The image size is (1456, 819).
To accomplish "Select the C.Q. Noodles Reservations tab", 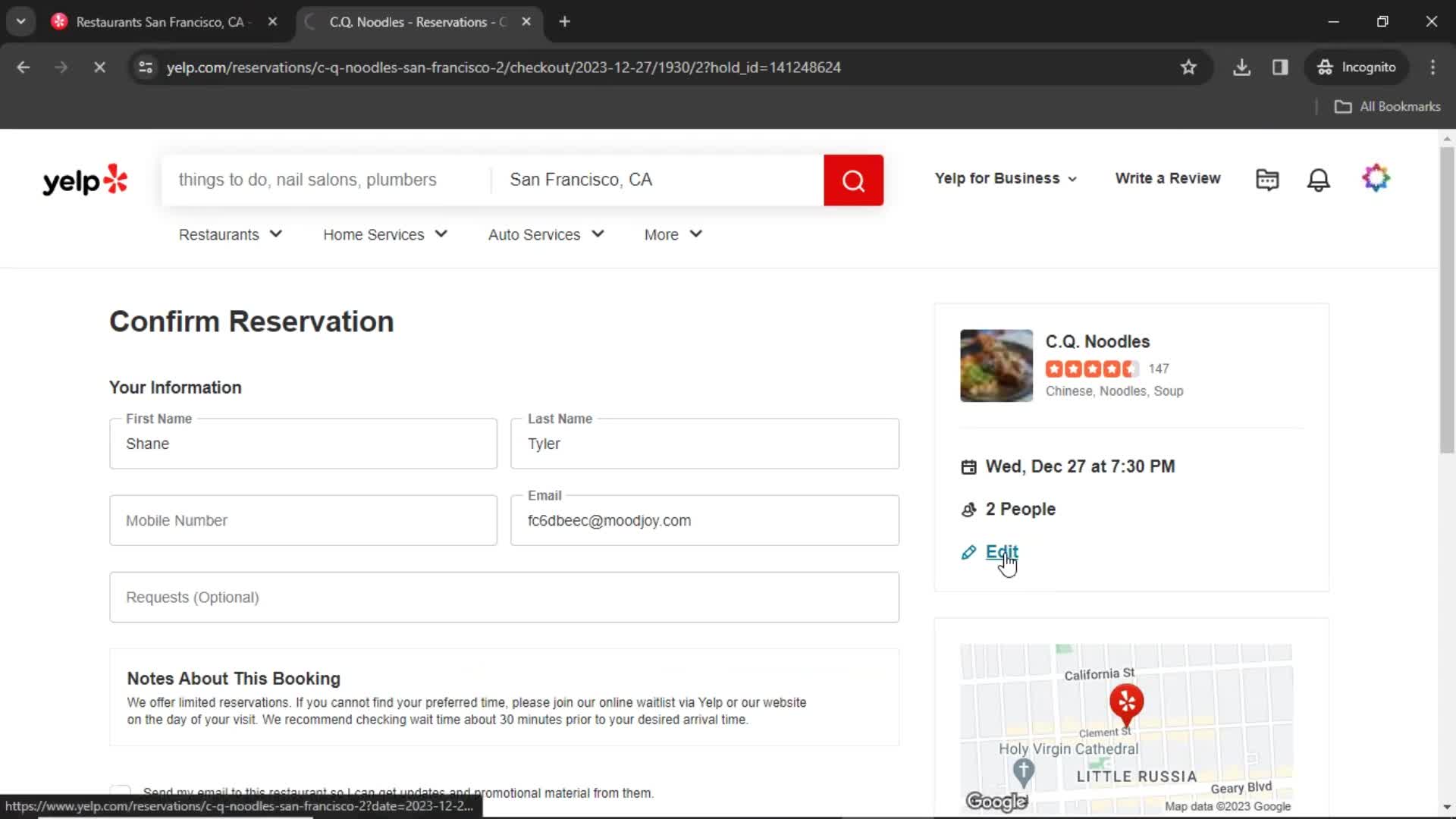I will 419,22.
